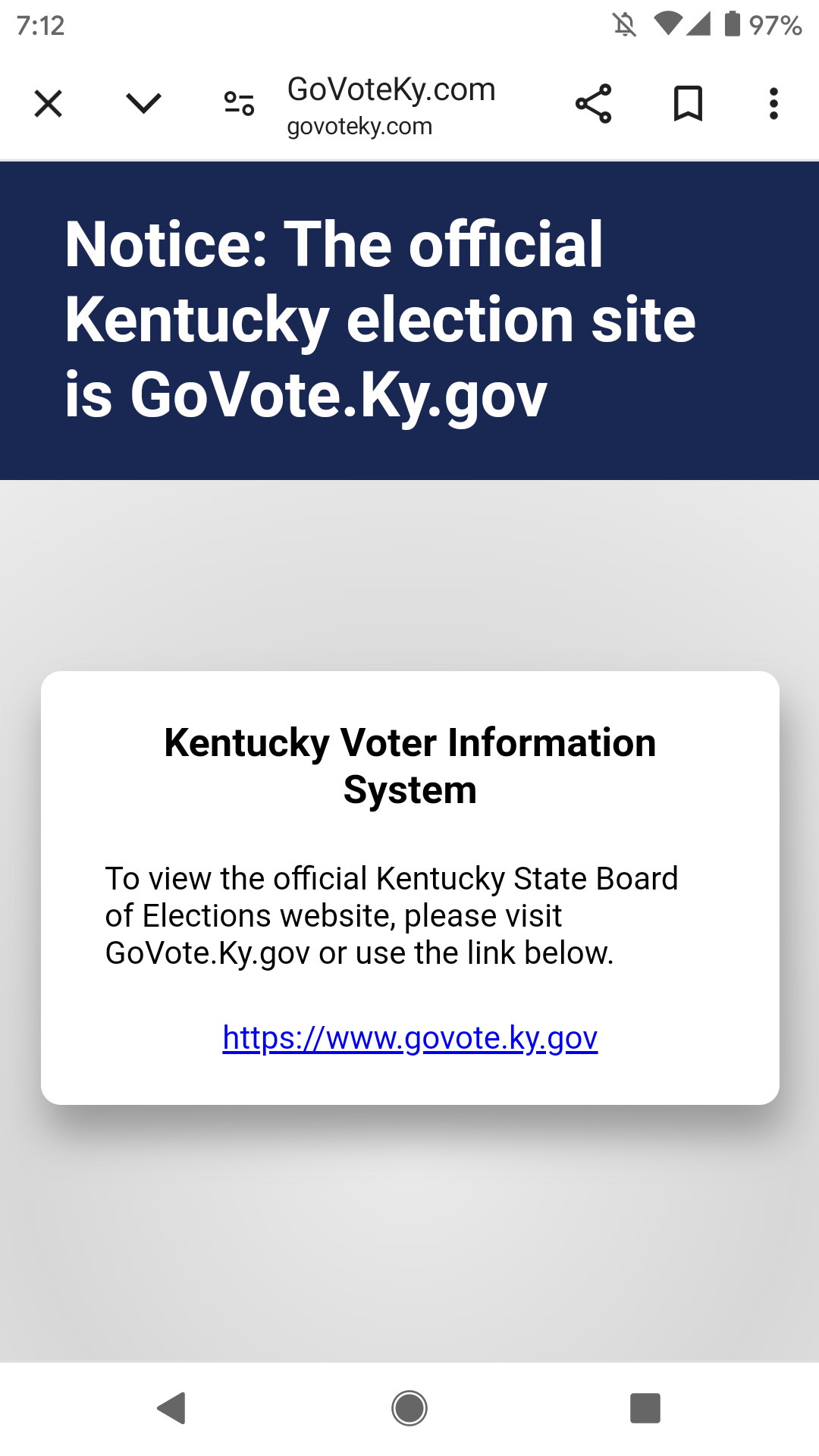Bookmark this page
This screenshot has width=819, height=1456.
coord(688,104)
